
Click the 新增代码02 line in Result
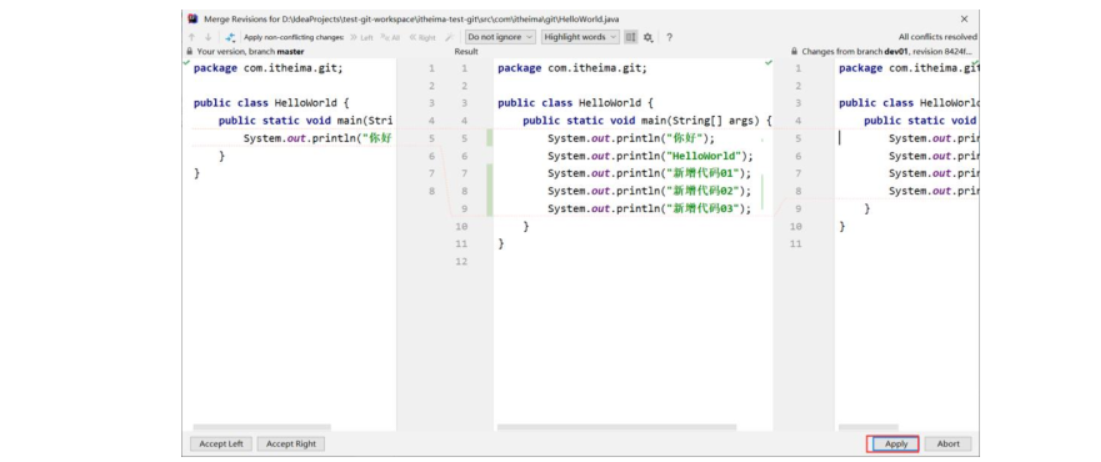point(649,191)
